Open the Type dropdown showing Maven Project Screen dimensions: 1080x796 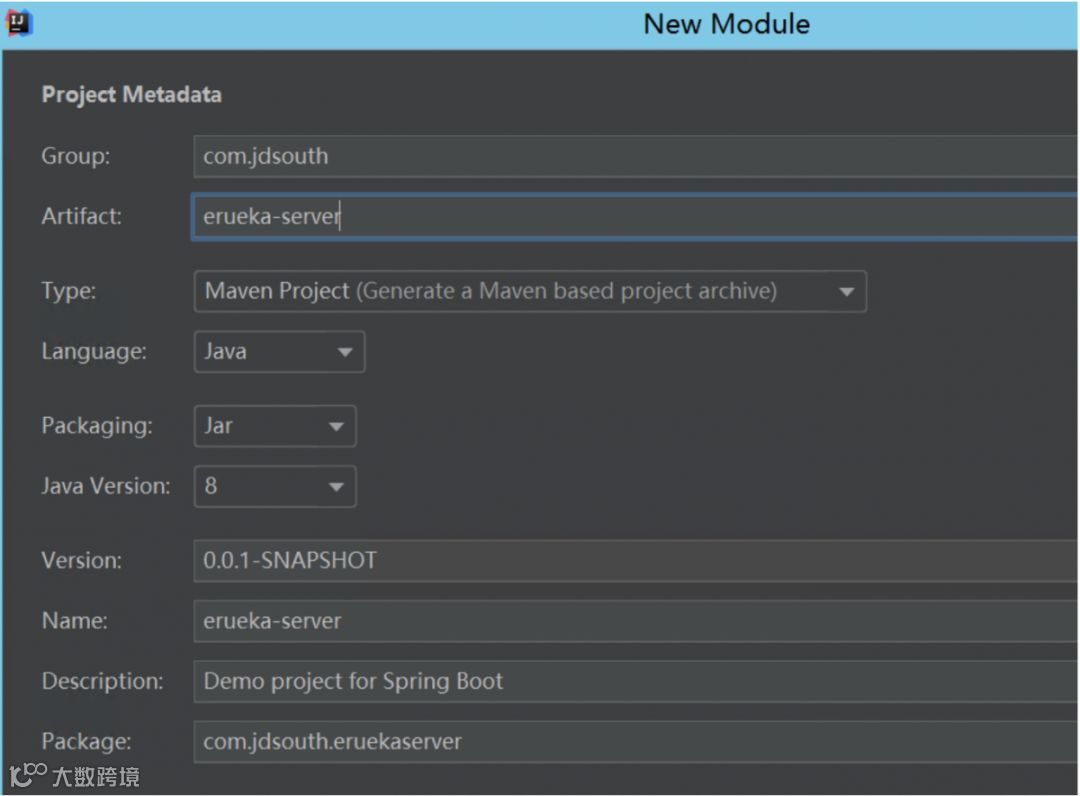pyautogui.click(x=529, y=291)
